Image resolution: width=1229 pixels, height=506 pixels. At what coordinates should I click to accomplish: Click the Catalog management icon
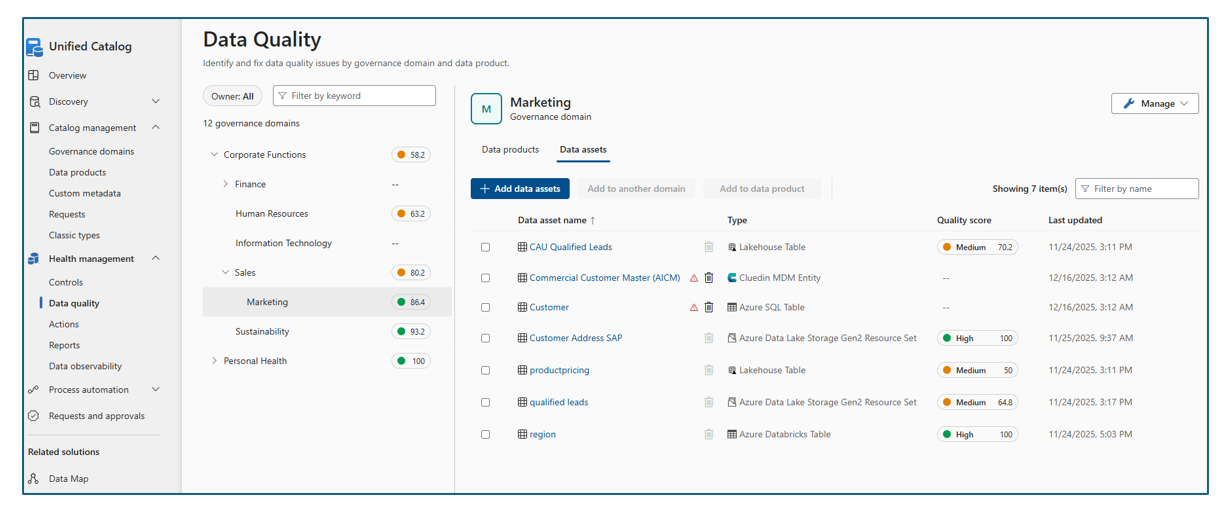click(x=34, y=128)
